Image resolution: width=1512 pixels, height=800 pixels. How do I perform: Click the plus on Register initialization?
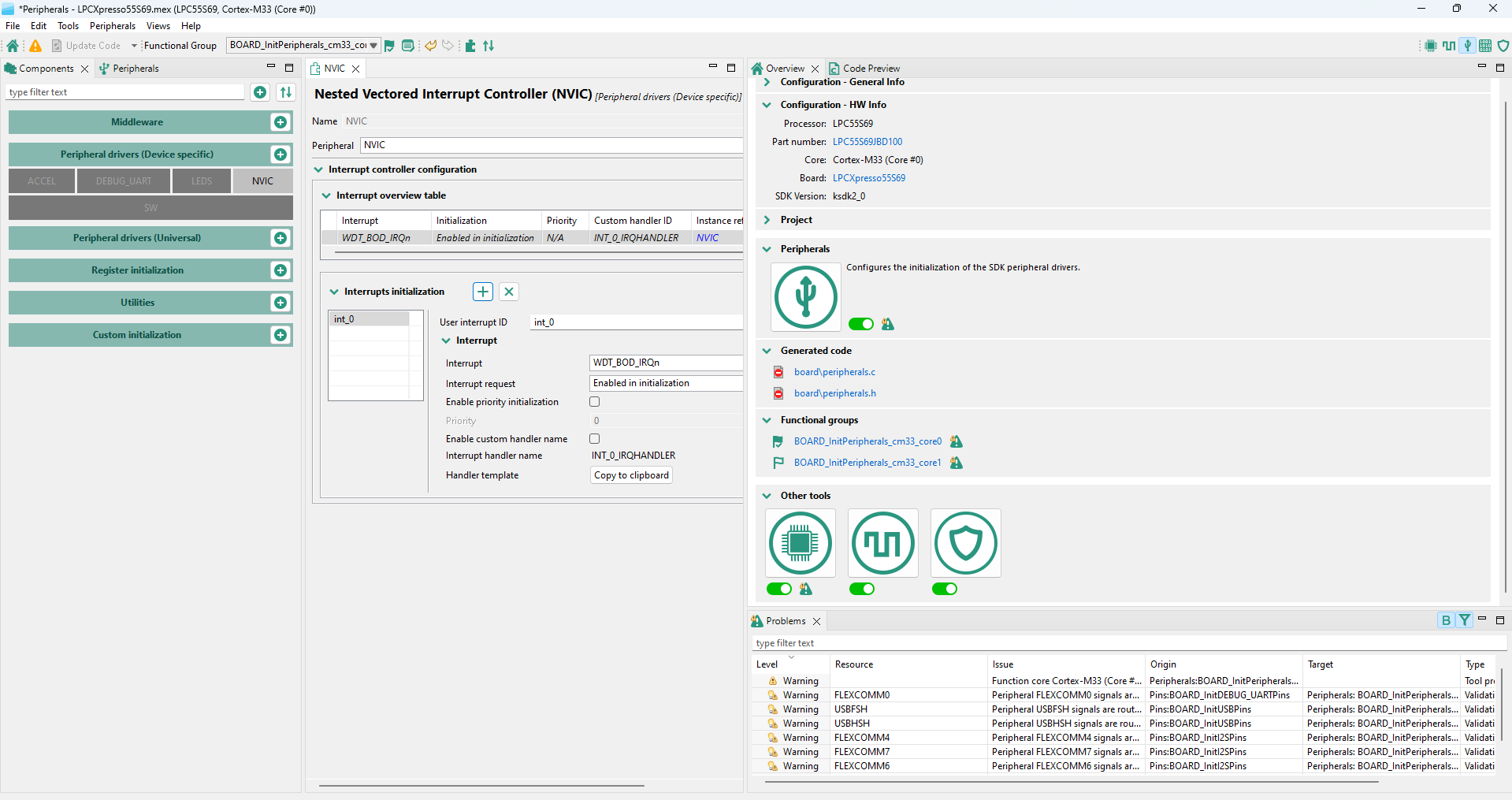[x=280, y=270]
